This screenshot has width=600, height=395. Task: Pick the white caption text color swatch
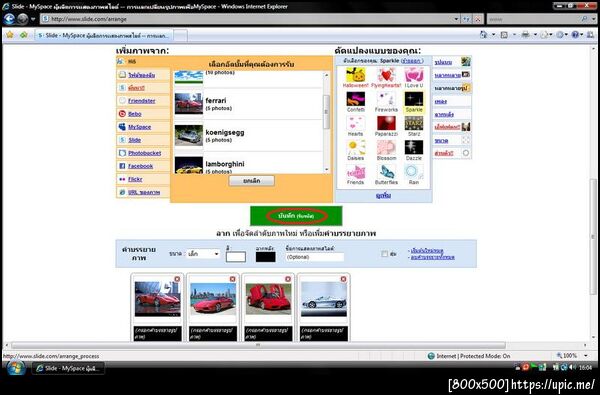point(236,257)
